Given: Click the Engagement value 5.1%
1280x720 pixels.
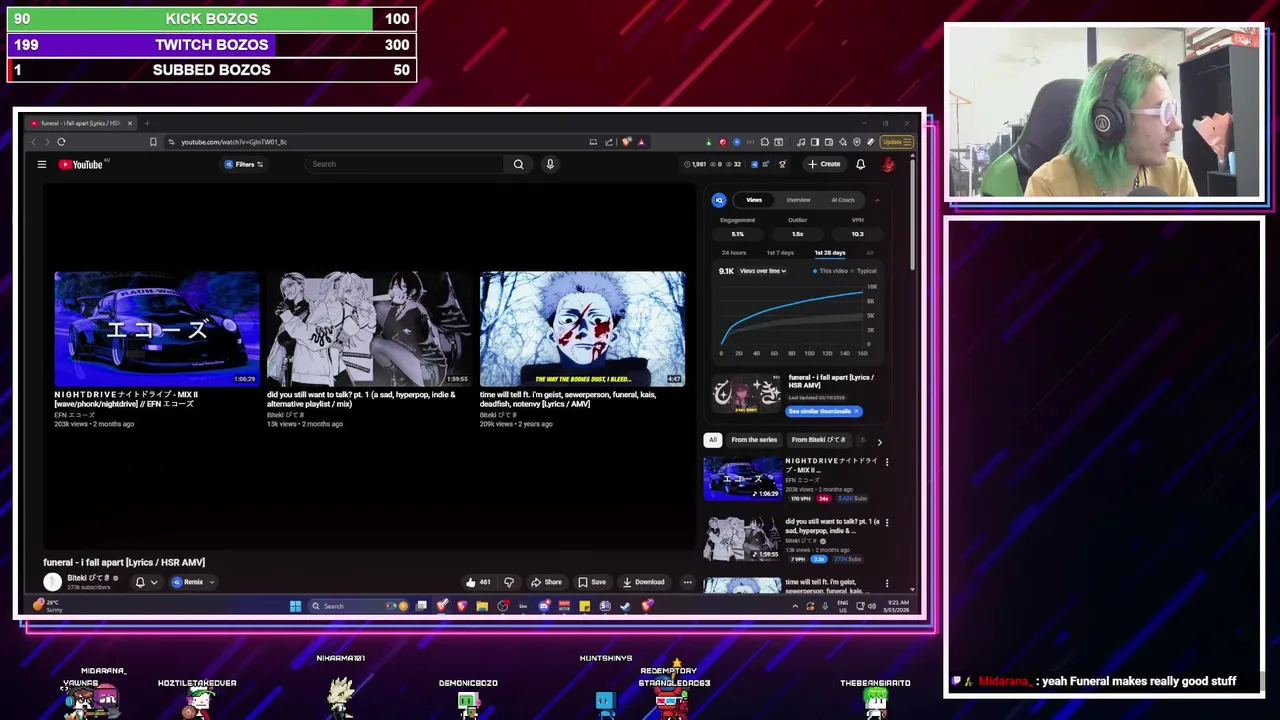Looking at the screenshot, I should point(738,234).
